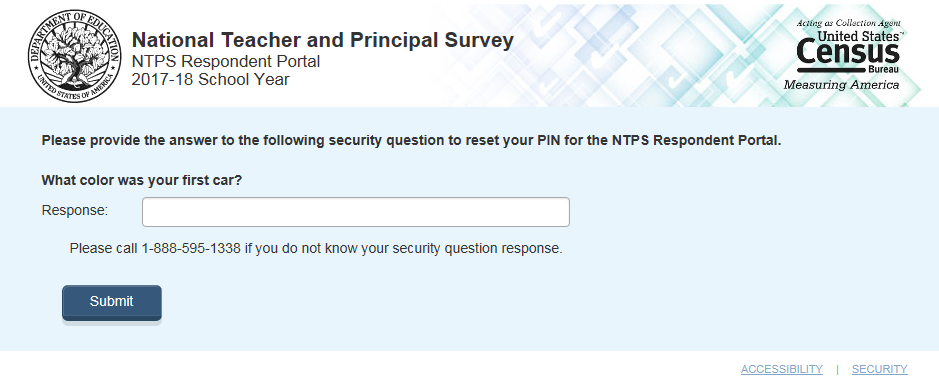Open the ACCESSIBILITY link

[x=782, y=369]
